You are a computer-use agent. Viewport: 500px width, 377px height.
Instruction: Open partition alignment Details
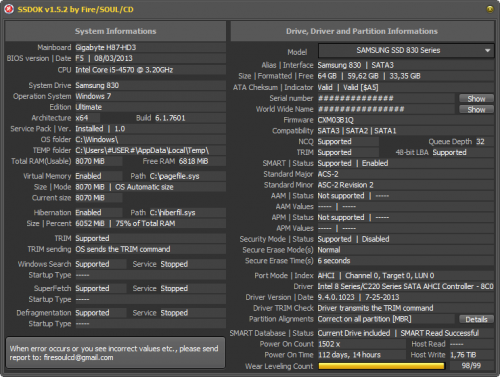(476, 319)
